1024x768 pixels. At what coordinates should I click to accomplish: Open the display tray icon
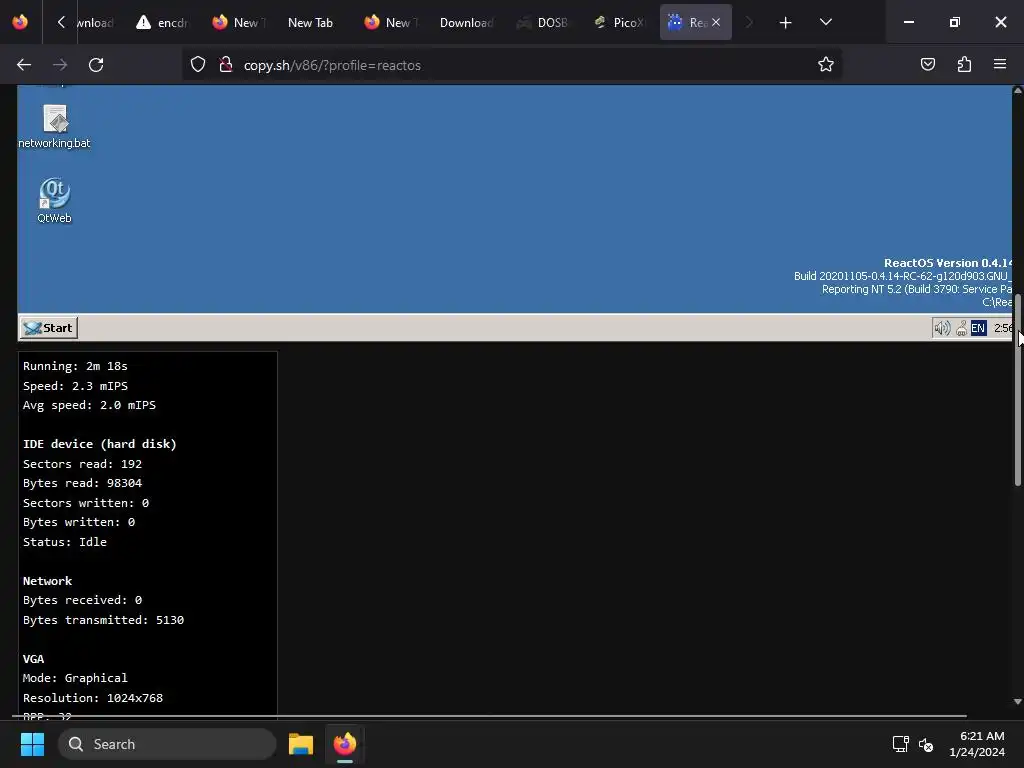click(901, 744)
